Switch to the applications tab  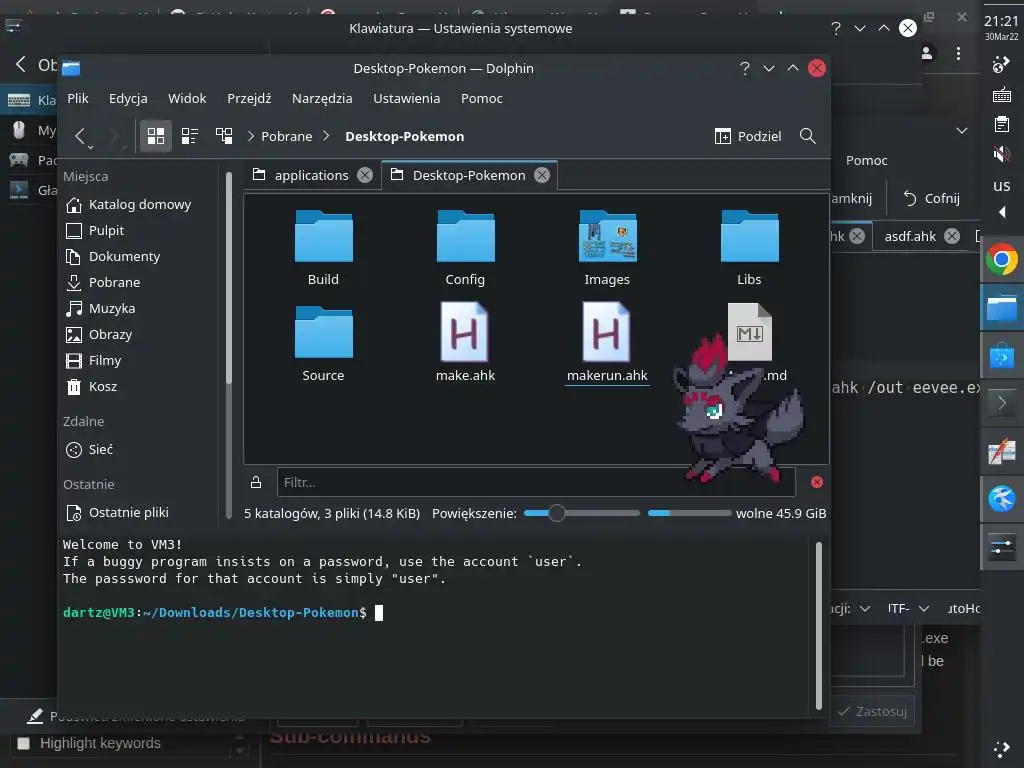(312, 175)
